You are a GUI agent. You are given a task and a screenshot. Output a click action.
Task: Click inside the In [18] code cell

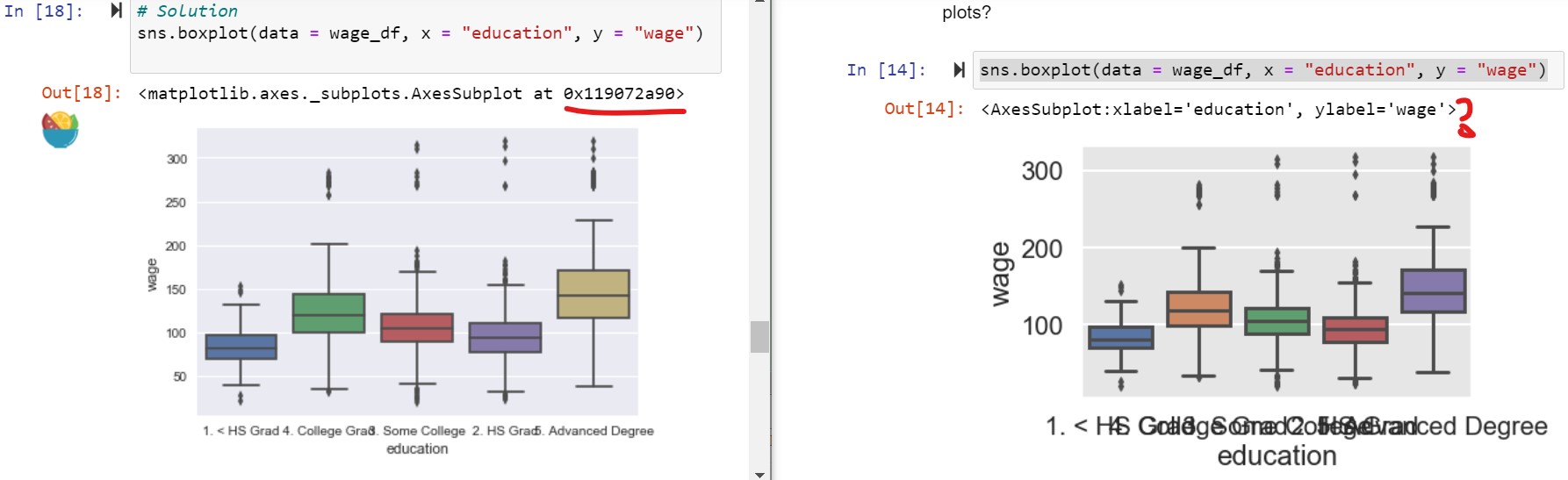coord(426,36)
